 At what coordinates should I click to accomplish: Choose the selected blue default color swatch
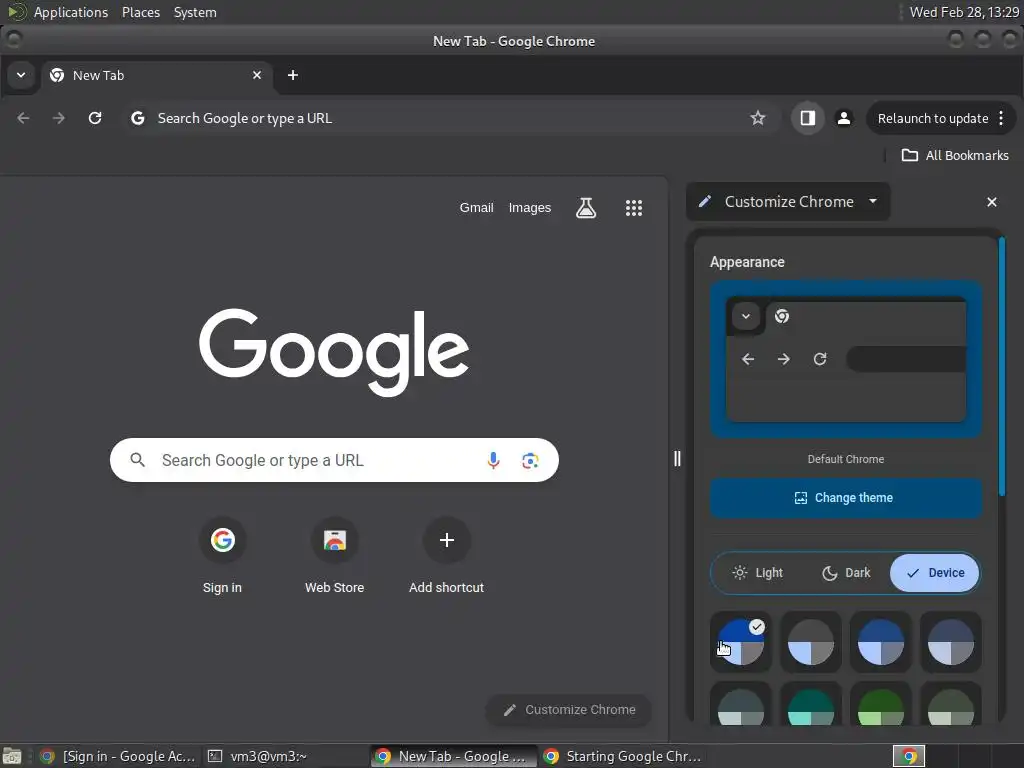(741, 642)
